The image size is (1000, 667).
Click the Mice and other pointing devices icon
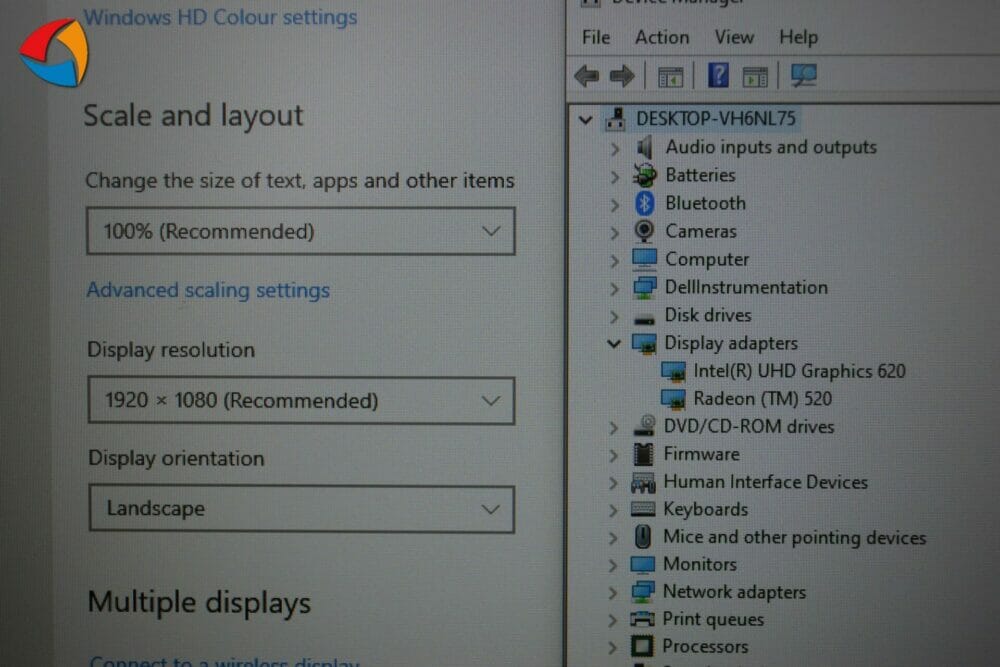point(643,537)
